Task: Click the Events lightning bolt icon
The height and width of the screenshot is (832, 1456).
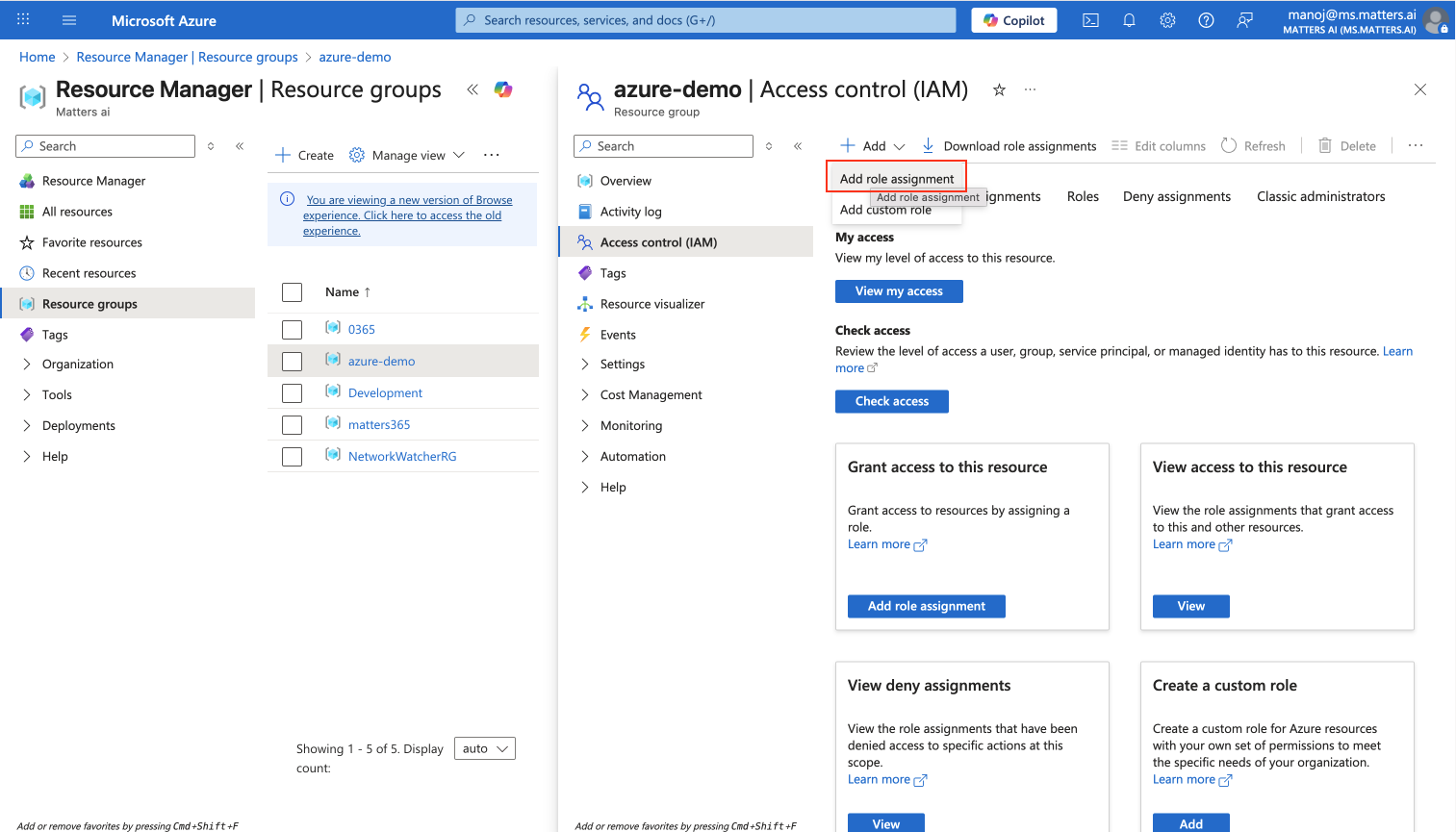Action: point(585,335)
